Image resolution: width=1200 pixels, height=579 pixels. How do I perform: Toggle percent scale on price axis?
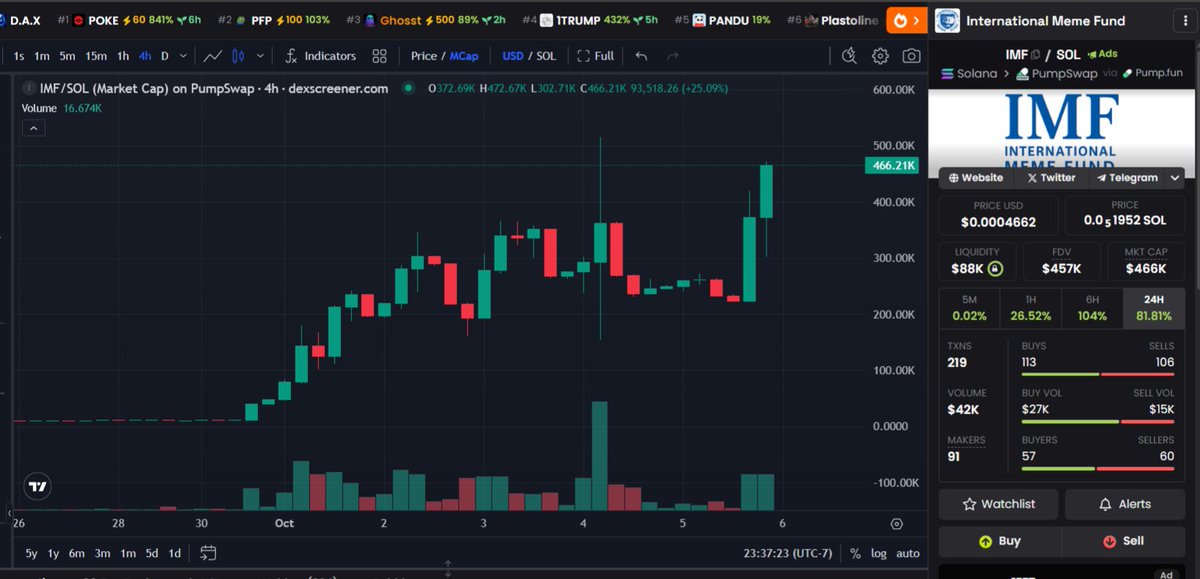coord(855,553)
